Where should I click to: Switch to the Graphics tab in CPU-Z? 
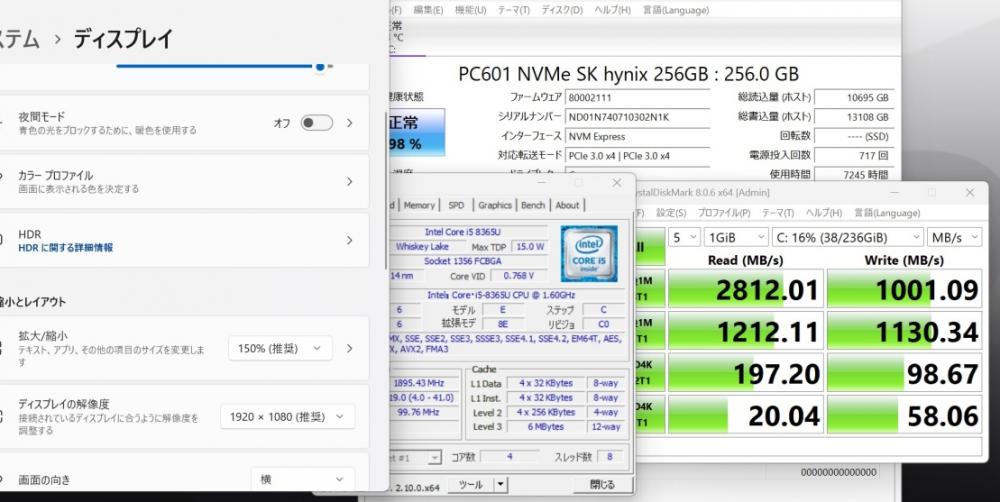click(495, 205)
